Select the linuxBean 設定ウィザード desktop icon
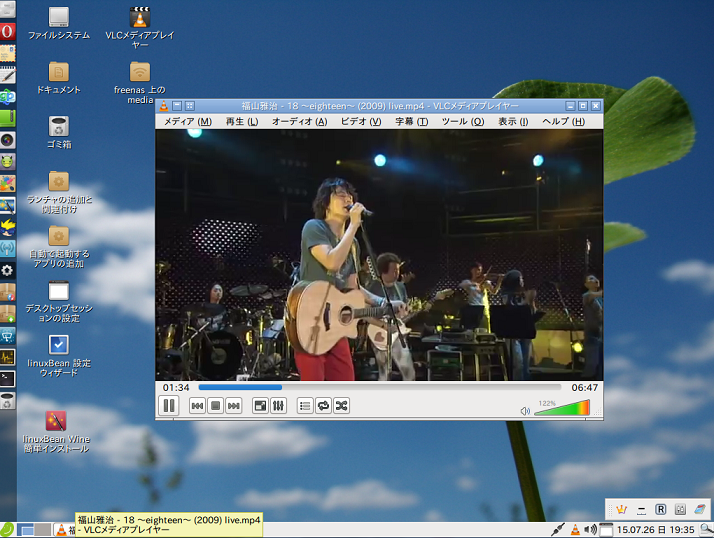The image size is (714, 538). point(59,356)
